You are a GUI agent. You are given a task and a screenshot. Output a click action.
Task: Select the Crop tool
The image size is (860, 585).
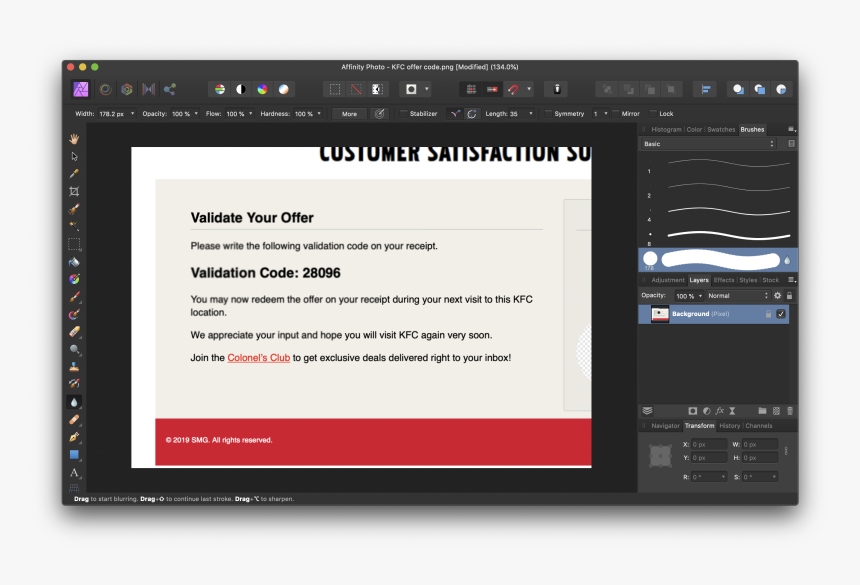click(x=74, y=191)
